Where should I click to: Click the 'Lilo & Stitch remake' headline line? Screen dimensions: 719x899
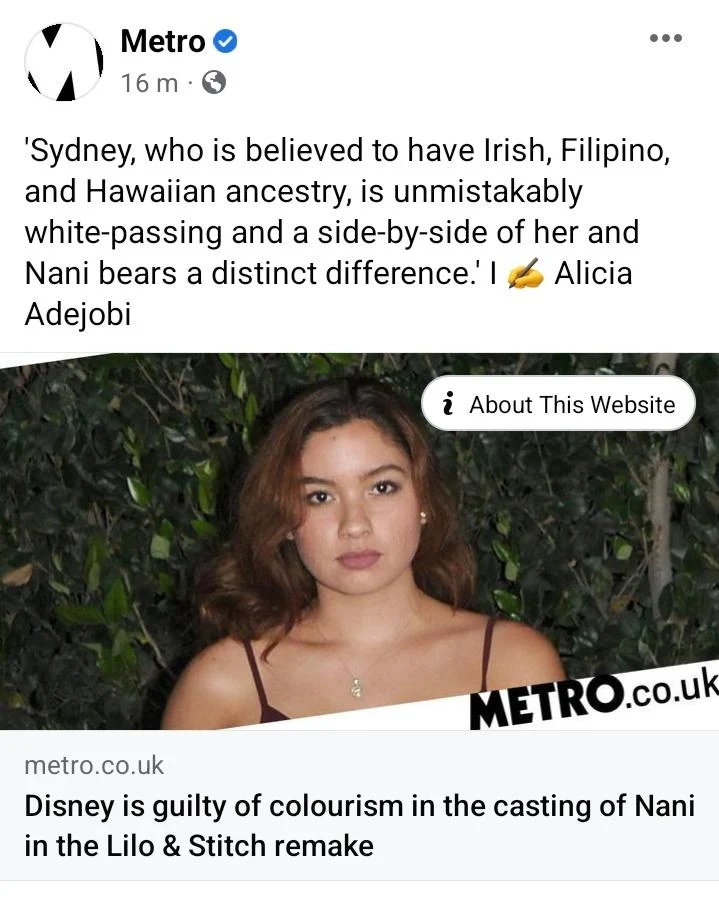point(198,846)
